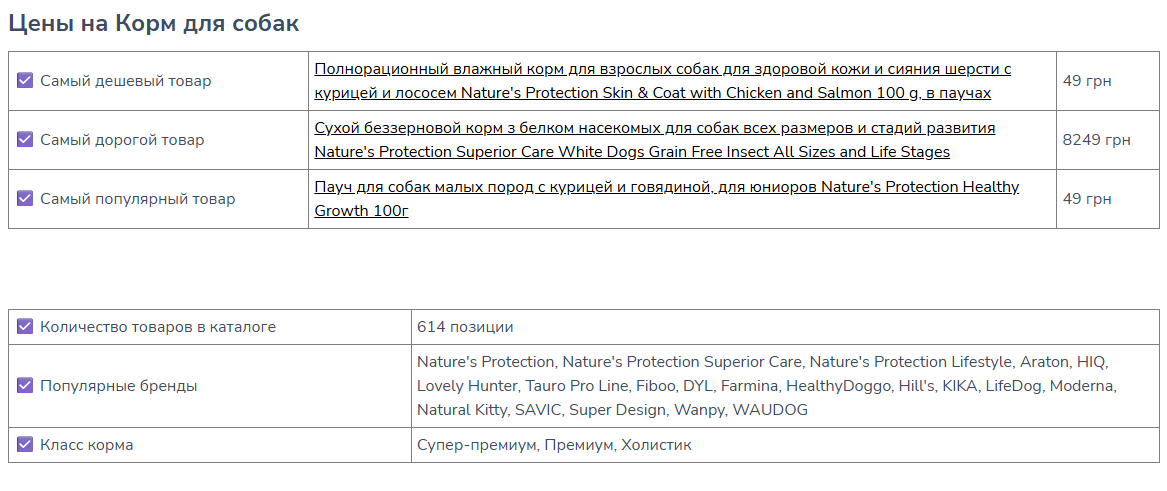Screen dimensions: 1167x491
Task: Click the checkmark icon beside Самый популярный товар
Action: [x=25, y=199]
